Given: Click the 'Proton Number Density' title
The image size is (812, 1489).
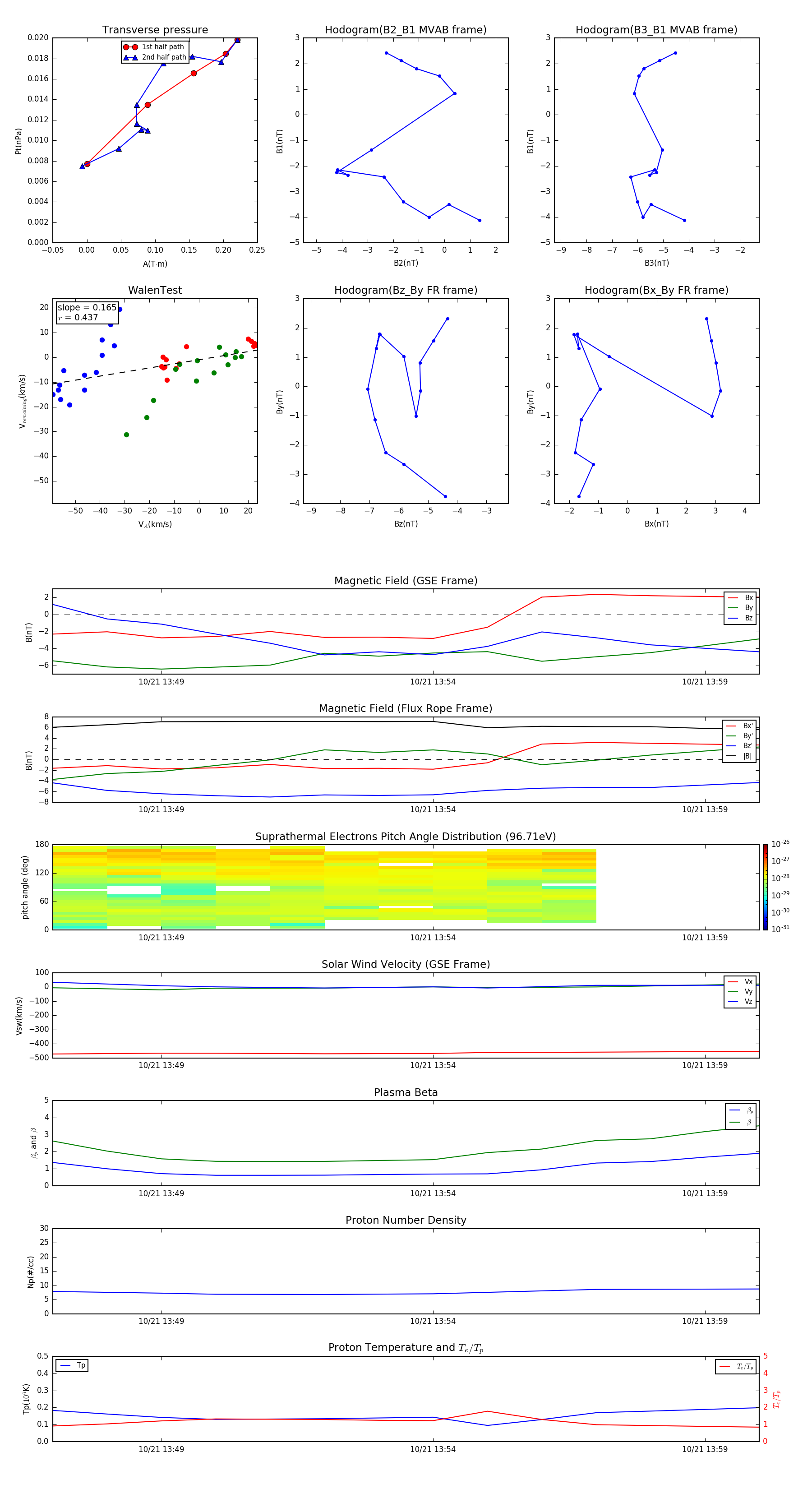Looking at the screenshot, I should coord(406,1220).
